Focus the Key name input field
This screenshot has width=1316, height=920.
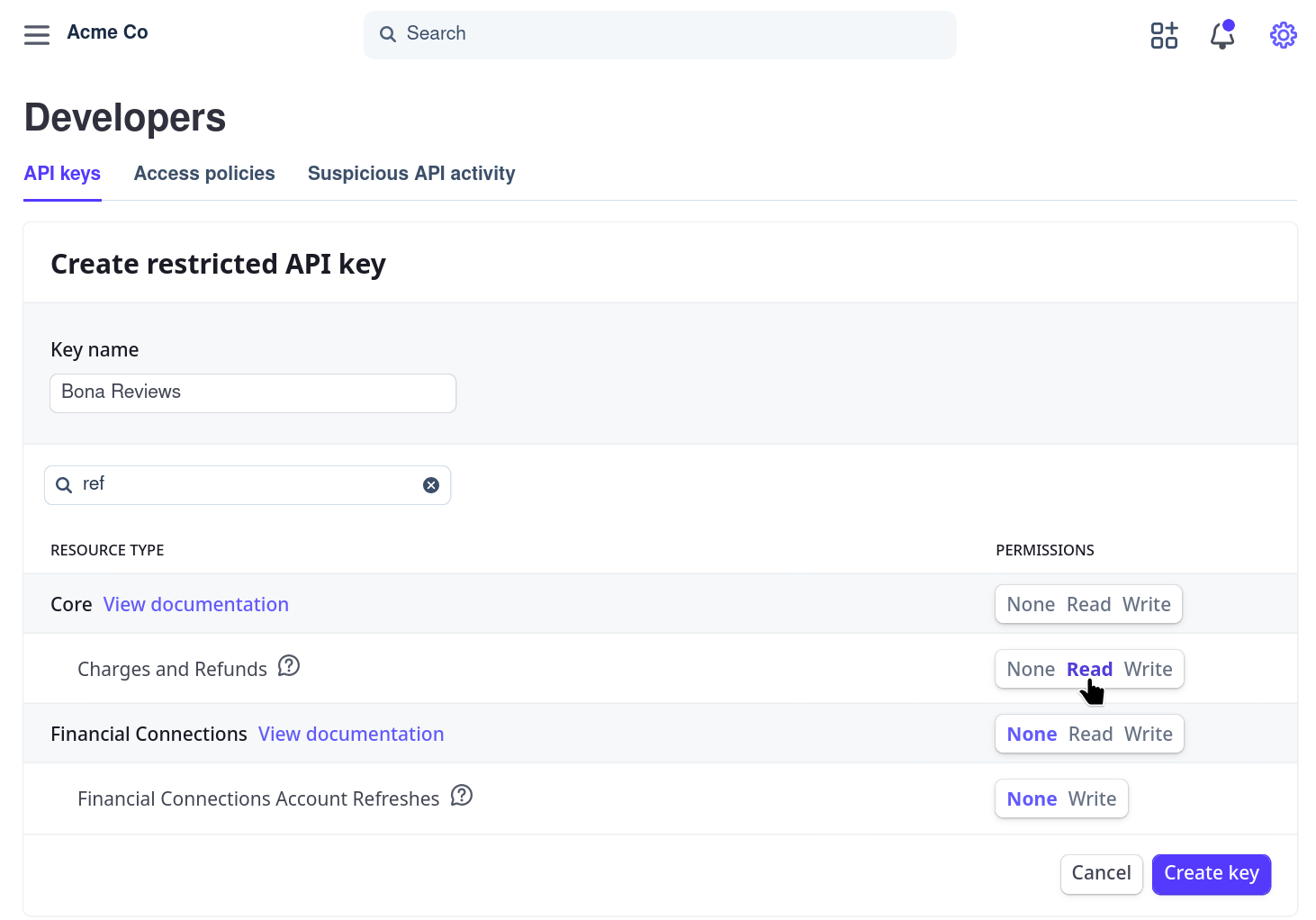point(253,393)
